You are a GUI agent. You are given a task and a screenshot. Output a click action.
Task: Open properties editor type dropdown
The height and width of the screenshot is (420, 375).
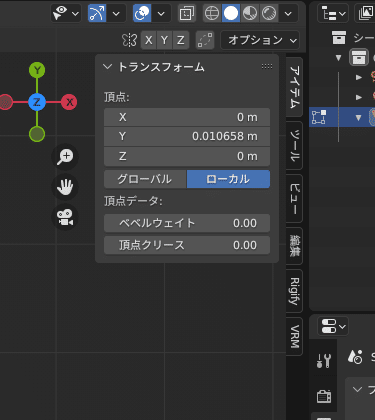point(333,326)
